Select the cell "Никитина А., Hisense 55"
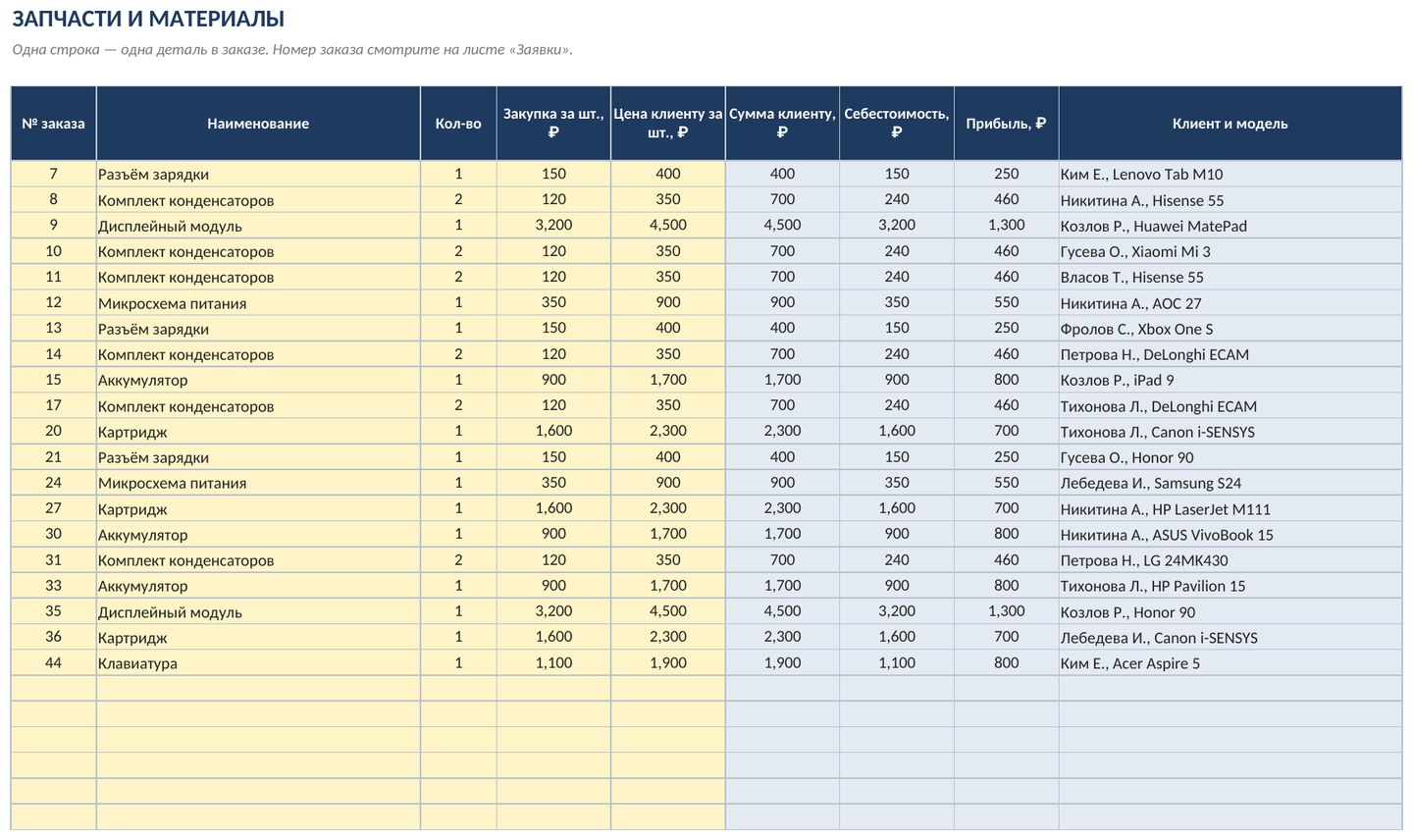The width and height of the screenshot is (1413, 840). 1230,200
